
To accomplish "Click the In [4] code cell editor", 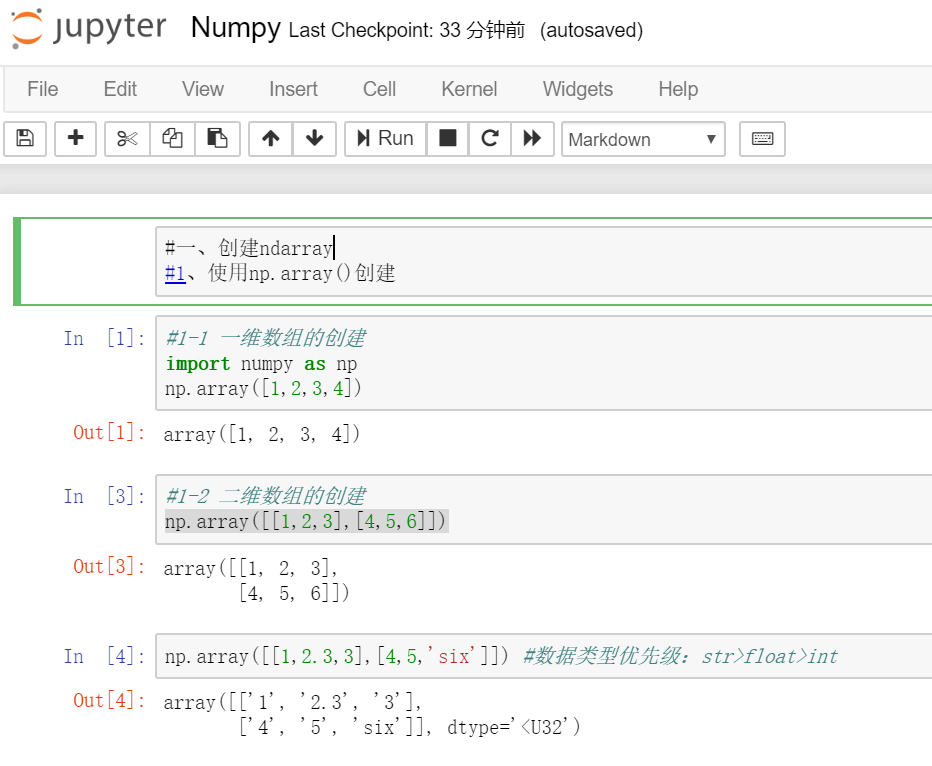I will 543,656.
